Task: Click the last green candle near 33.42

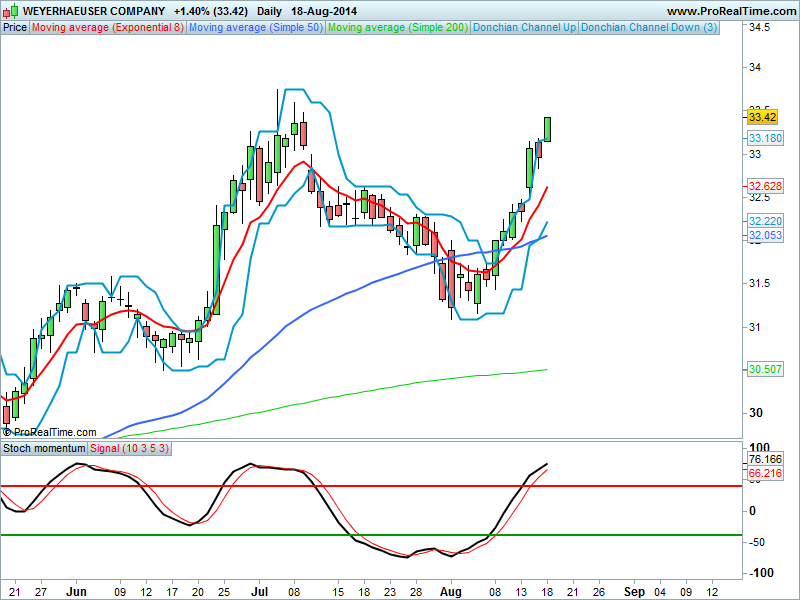Action: [x=547, y=129]
